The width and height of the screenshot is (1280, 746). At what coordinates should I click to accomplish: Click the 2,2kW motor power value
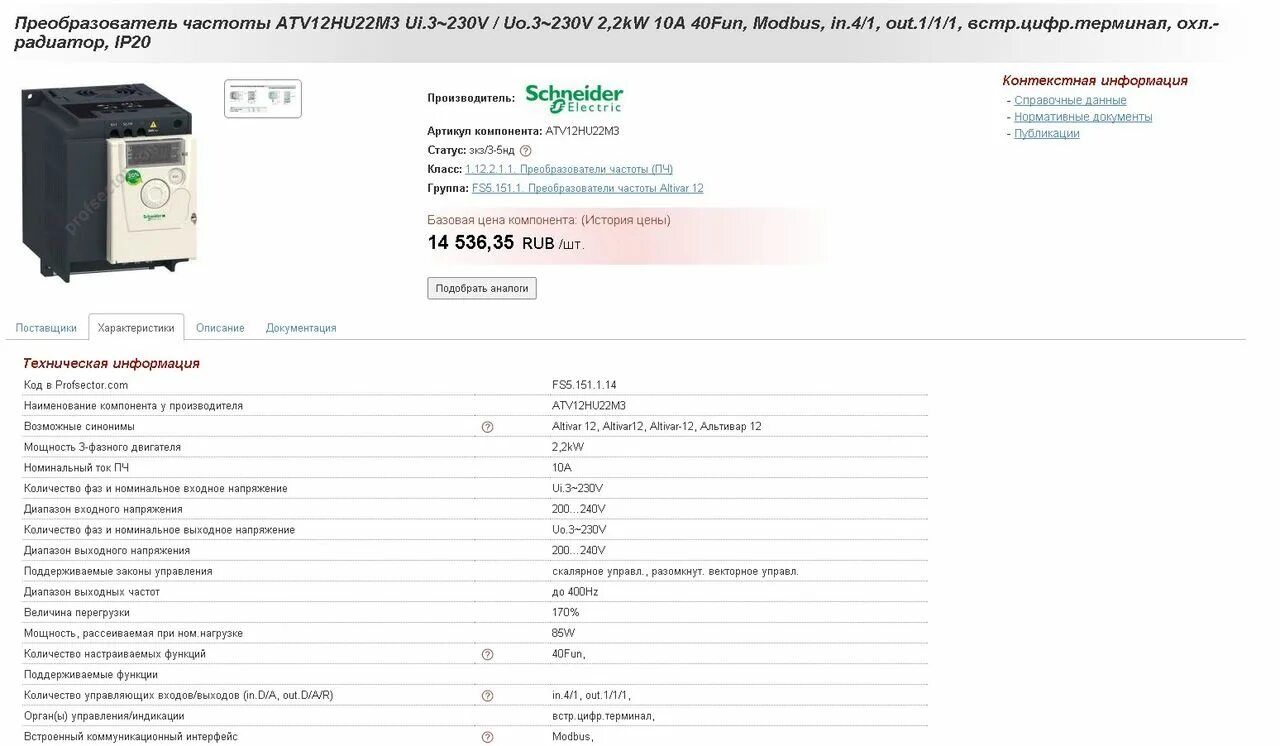568,447
